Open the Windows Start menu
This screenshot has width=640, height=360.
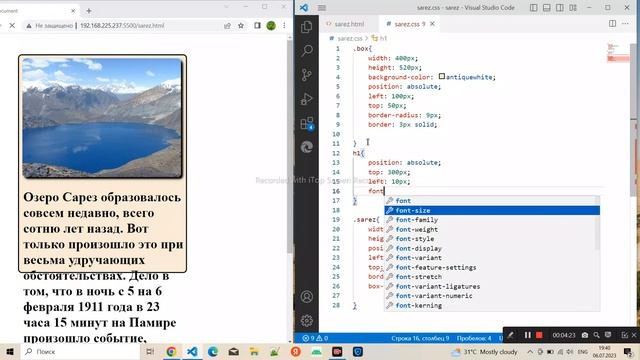click(10, 351)
